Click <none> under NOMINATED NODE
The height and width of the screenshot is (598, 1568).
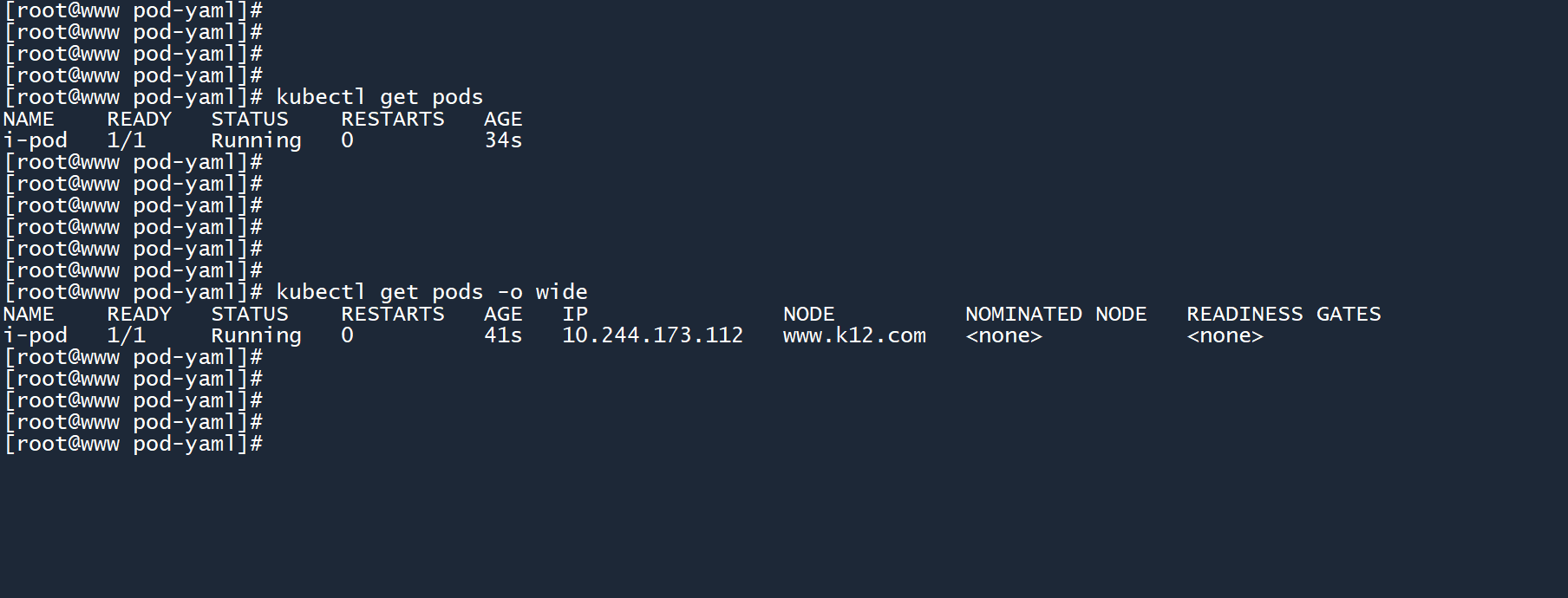(1003, 335)
